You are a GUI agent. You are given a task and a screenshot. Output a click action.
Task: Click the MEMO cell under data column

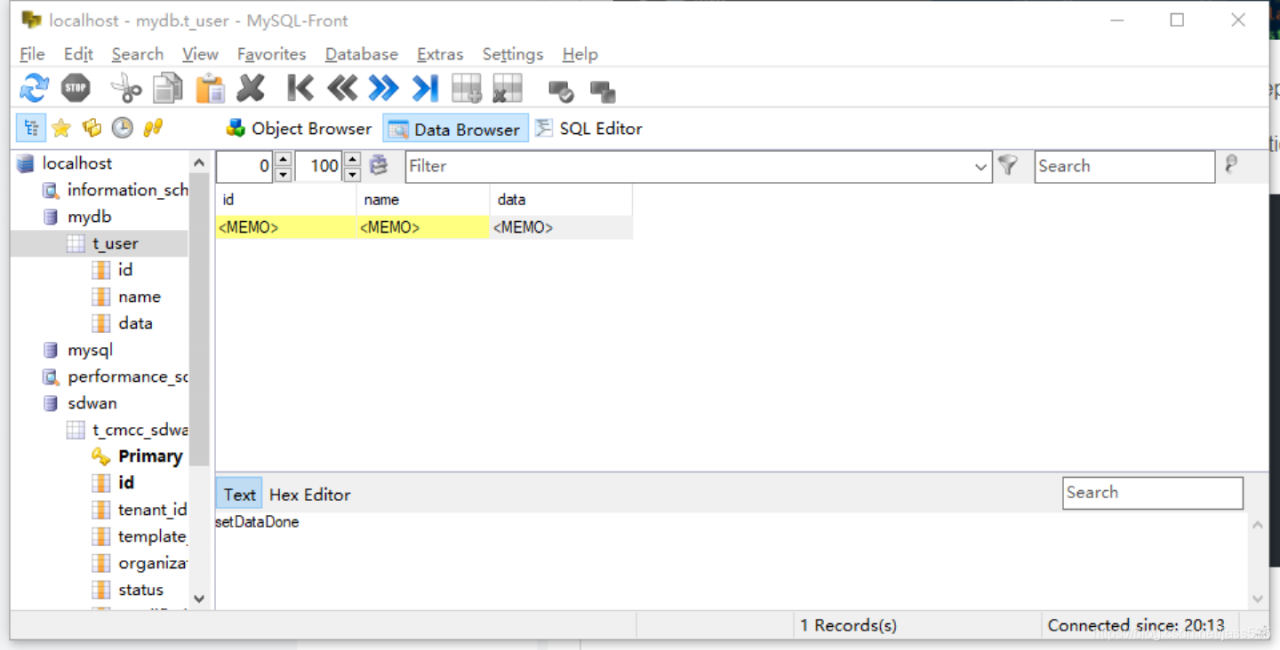(x=561, y=228)
